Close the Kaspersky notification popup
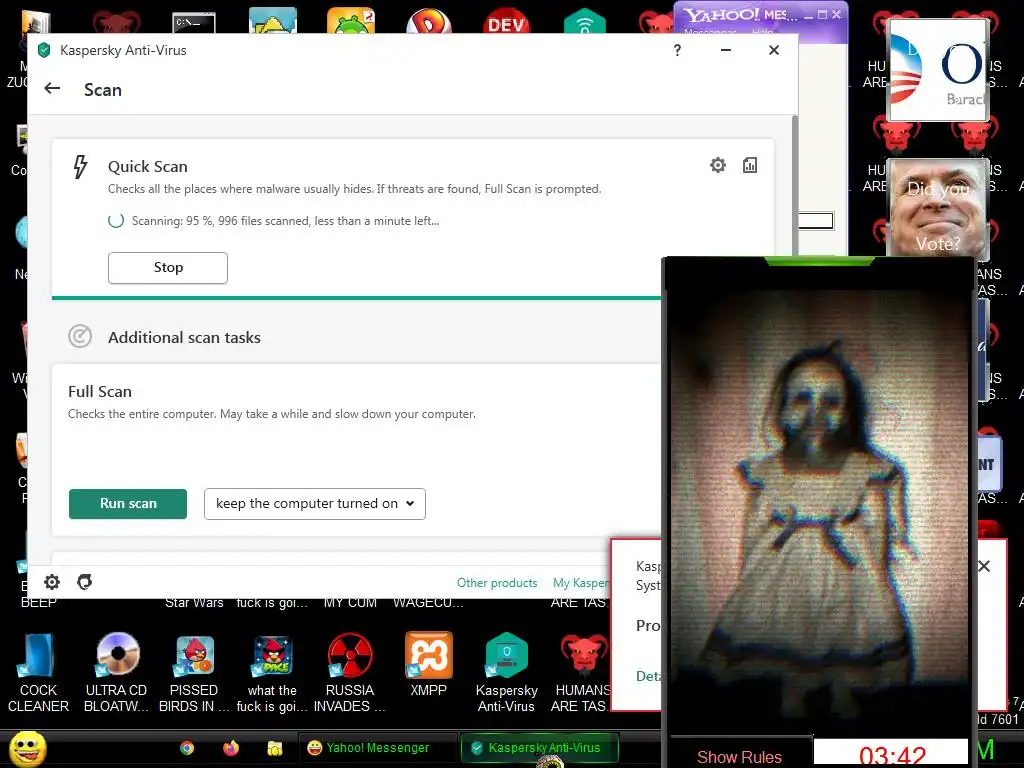 tap(984, 566)
